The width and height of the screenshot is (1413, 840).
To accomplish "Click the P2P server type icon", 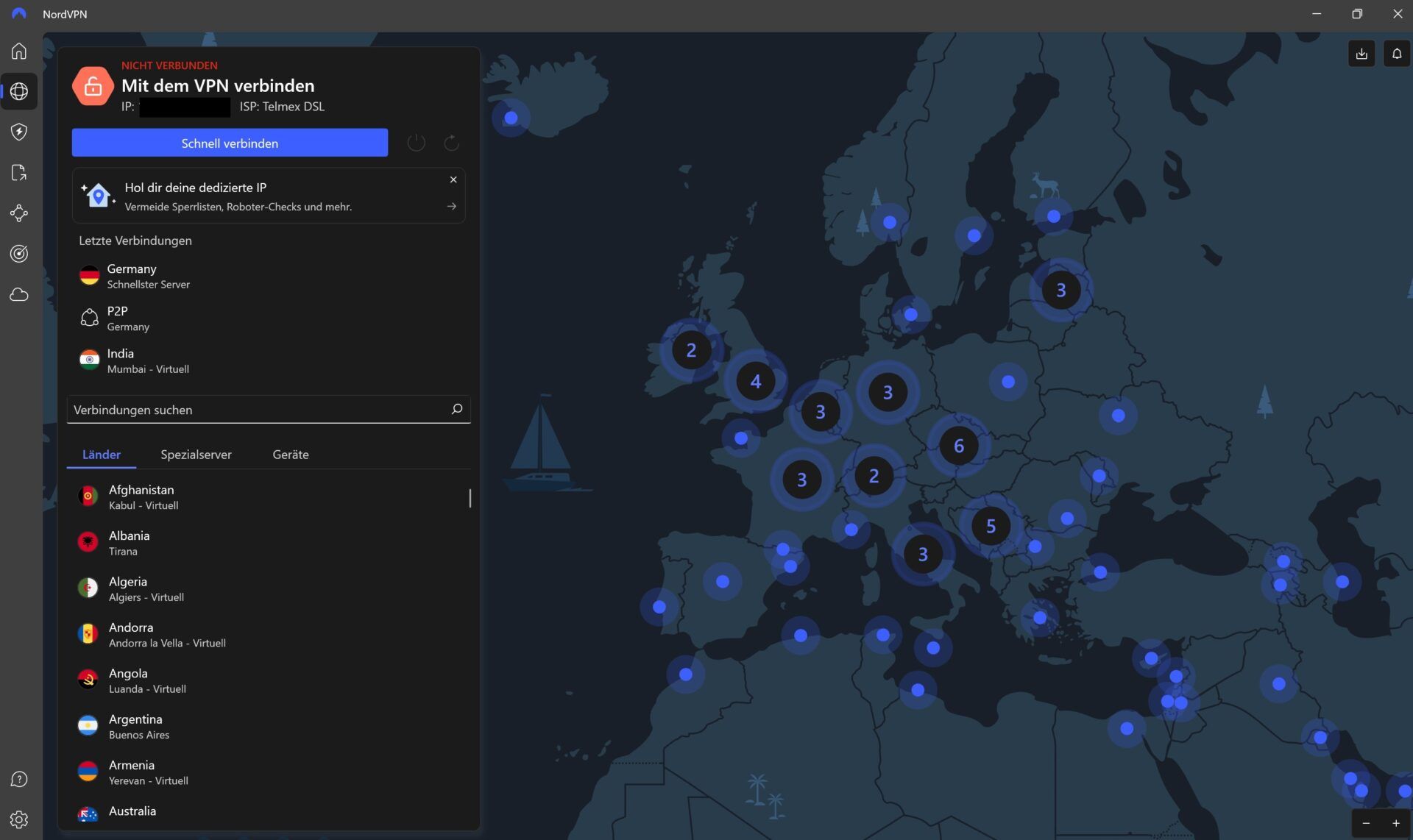I will (x=89, y=318).
